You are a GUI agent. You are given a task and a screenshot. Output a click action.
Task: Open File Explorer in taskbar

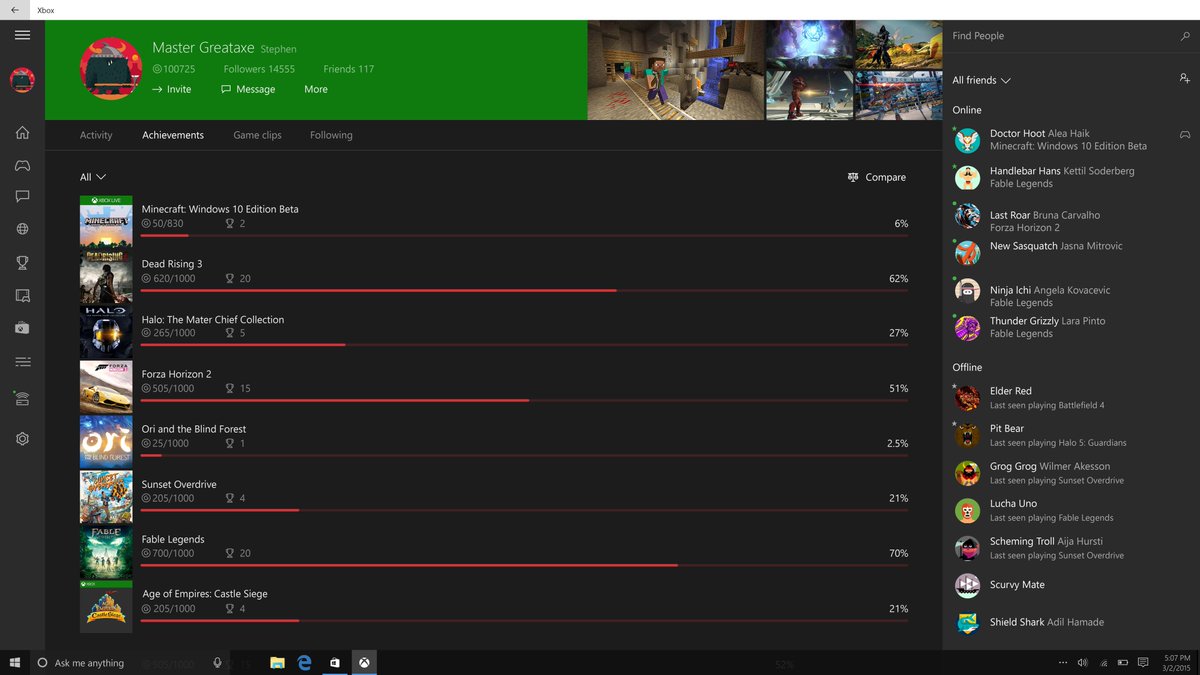(277, 662)
